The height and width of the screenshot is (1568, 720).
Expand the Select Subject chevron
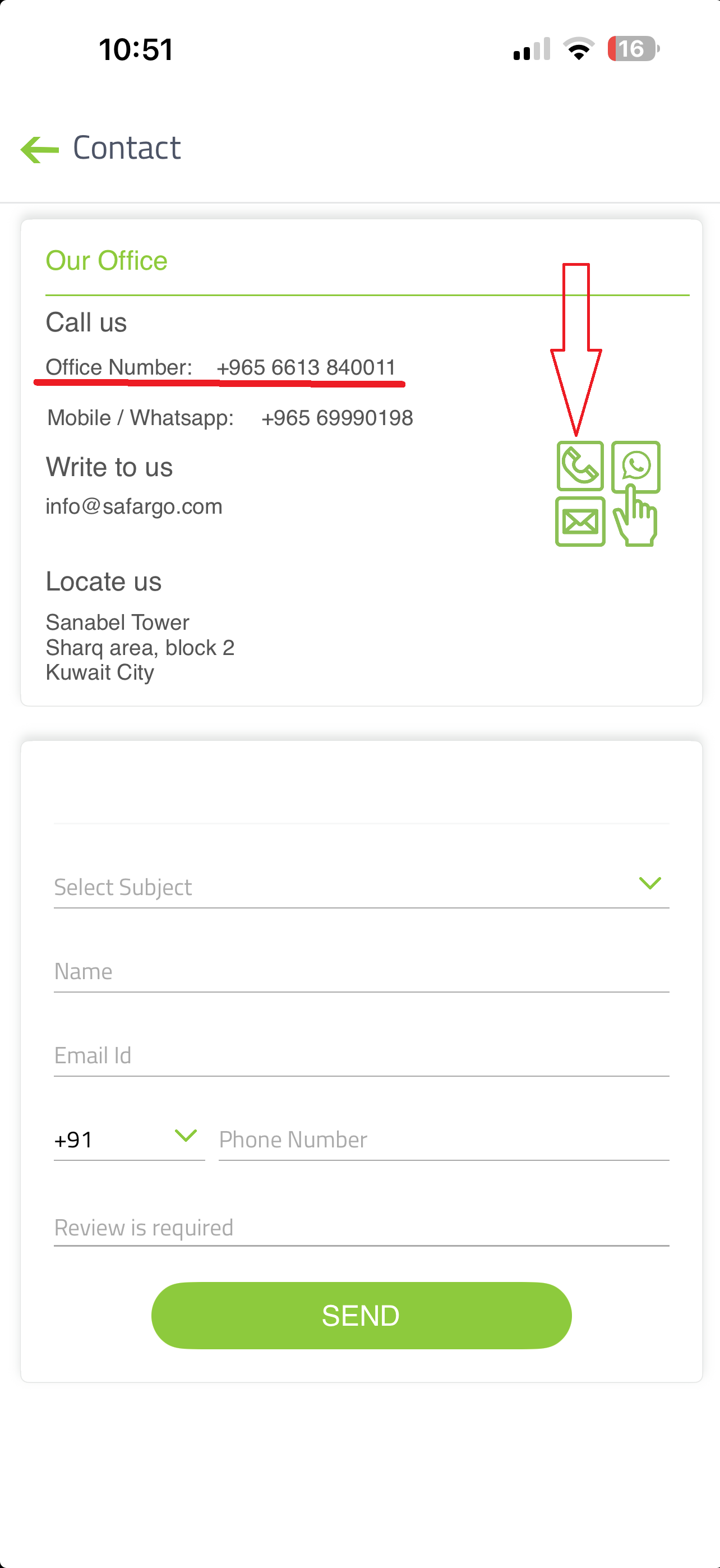649,883
